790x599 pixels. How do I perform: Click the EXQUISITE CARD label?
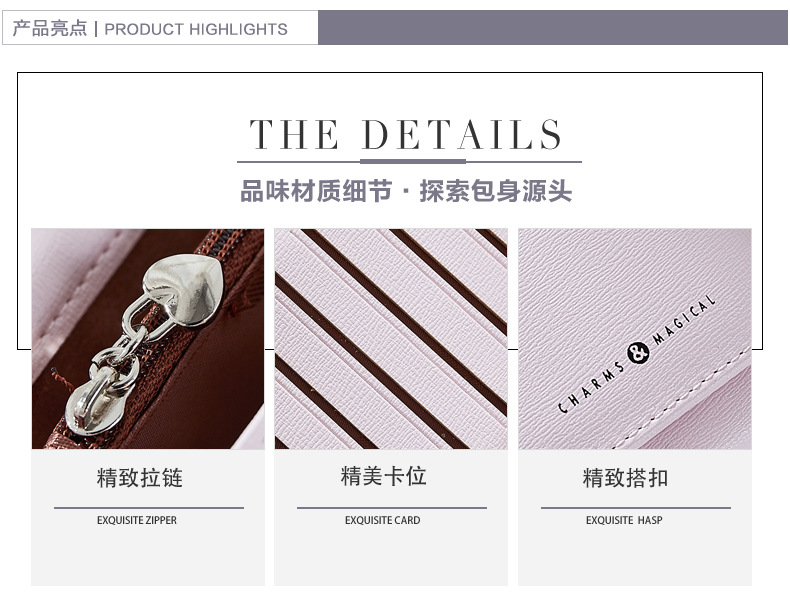(x=382, y=520)
